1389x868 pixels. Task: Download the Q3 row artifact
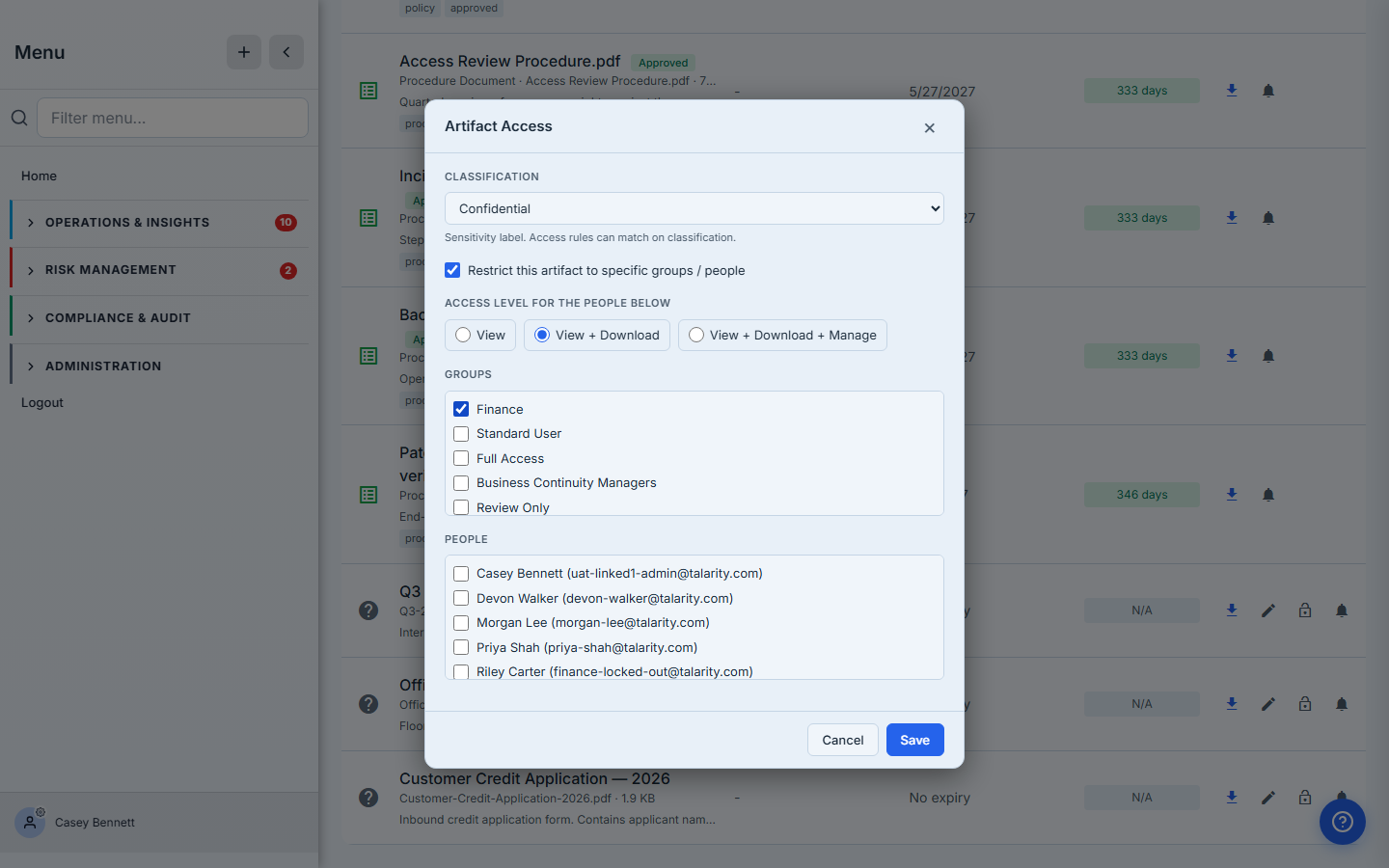[1232, 610]
